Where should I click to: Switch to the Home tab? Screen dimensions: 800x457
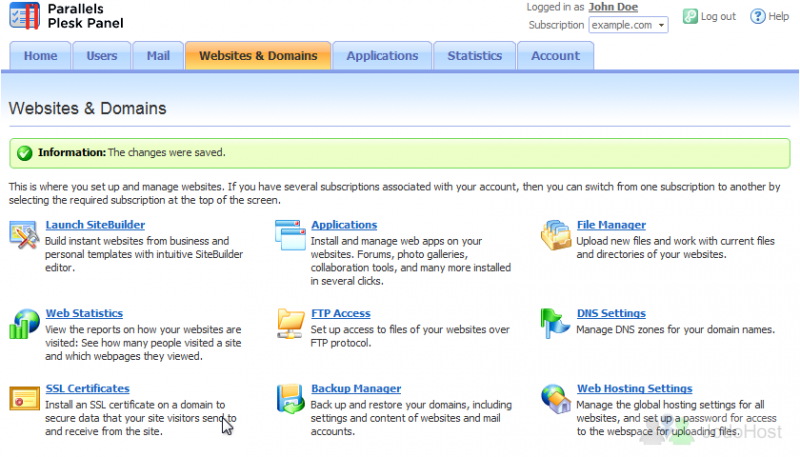click(40, 56)
